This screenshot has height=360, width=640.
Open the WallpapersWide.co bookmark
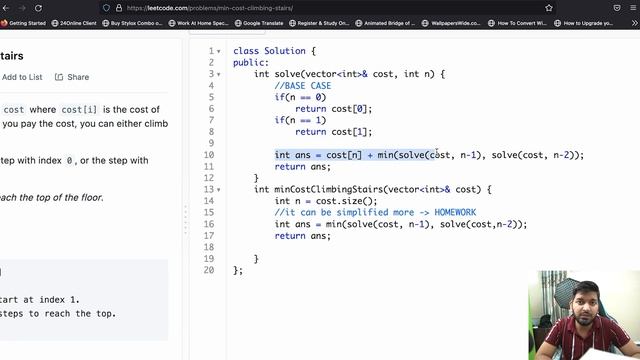451,23
